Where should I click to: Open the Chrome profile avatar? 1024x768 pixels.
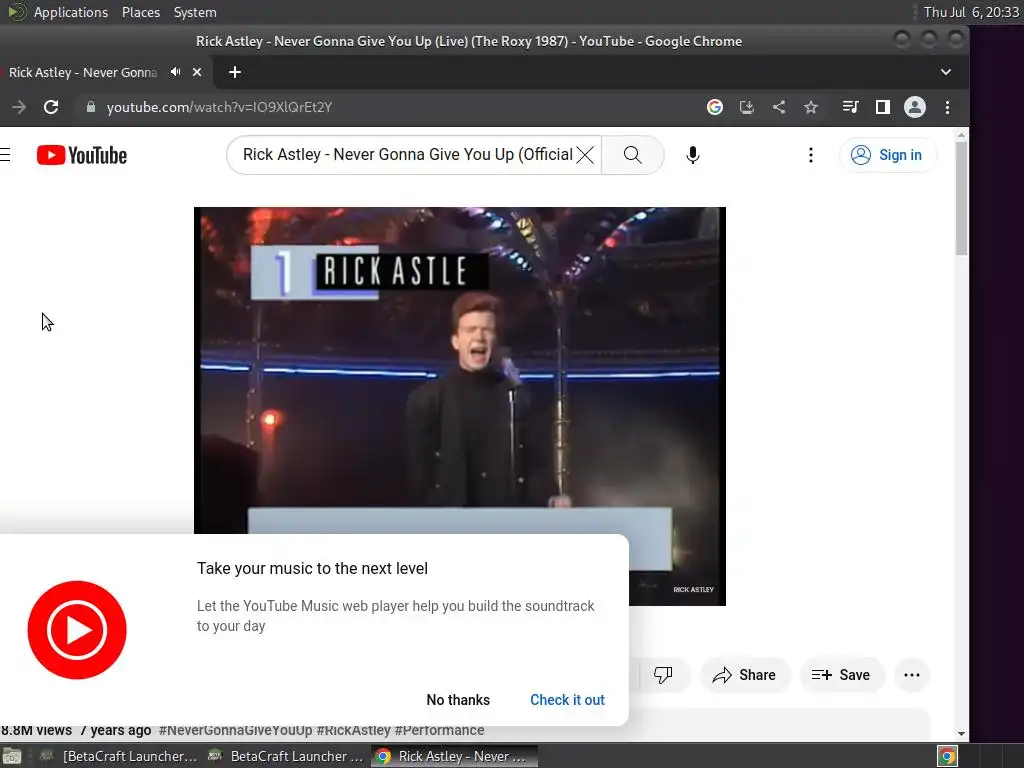[914, 107]
